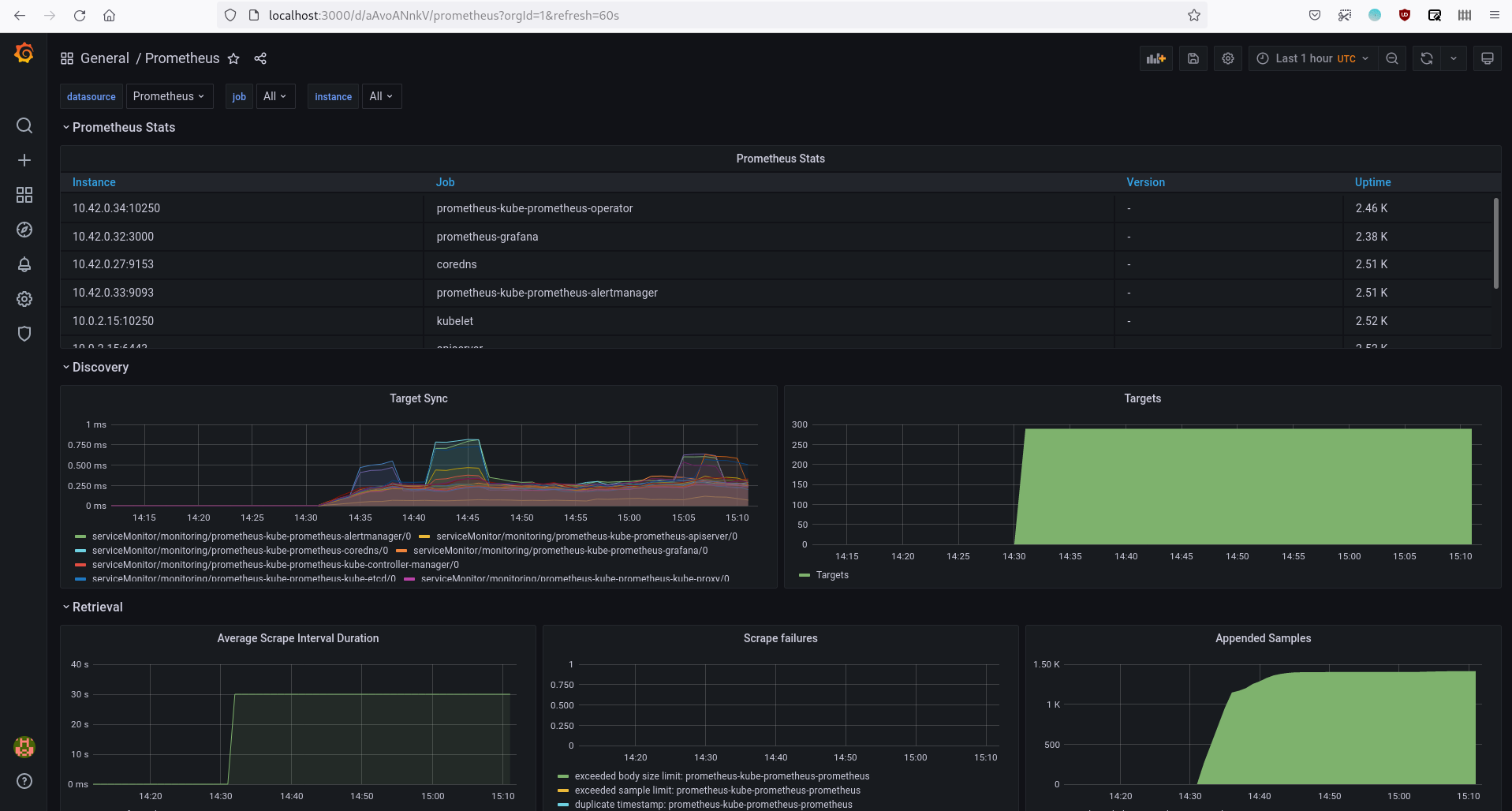
Task: Go to the browser home page
Action: point(110,15)
